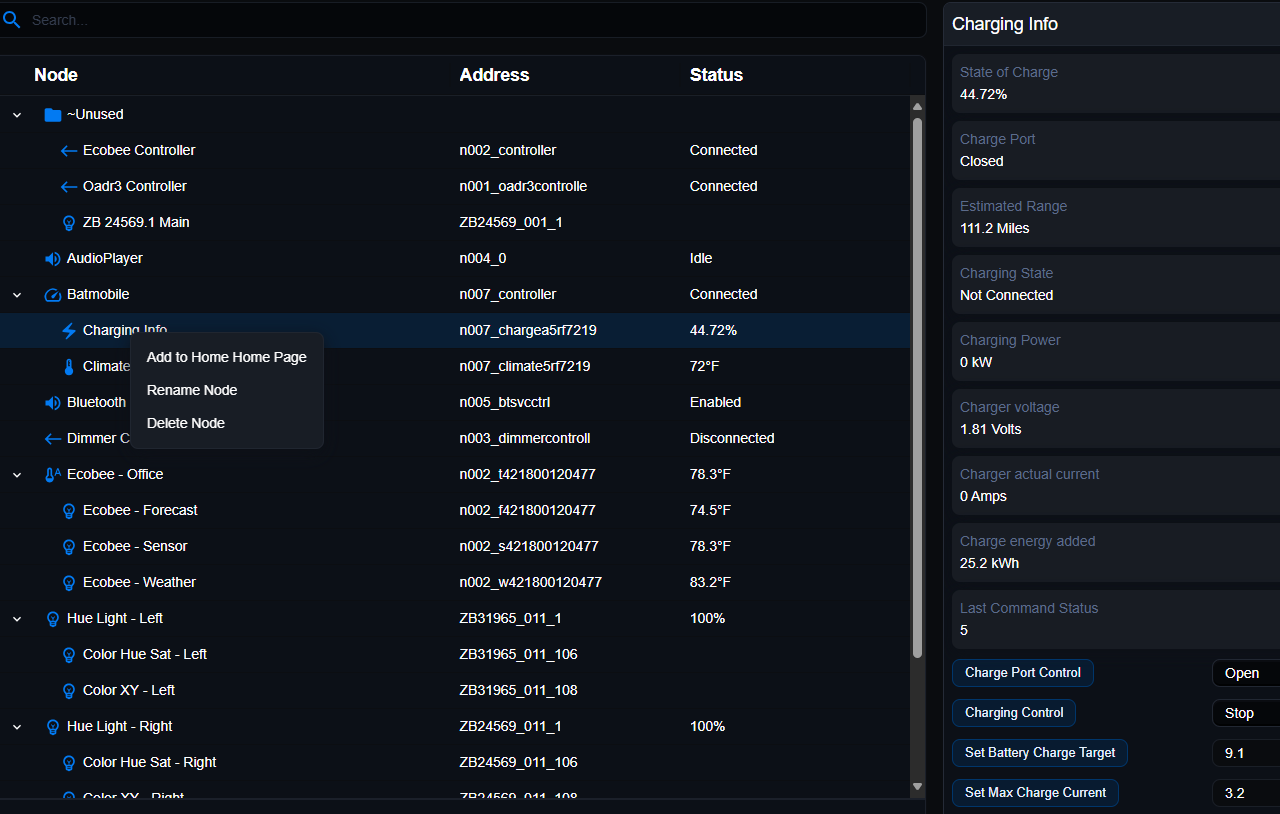Click the bulb icon for Hue Light - Right
This screenshot has width=1280, height=814.
tap(52, 726)
